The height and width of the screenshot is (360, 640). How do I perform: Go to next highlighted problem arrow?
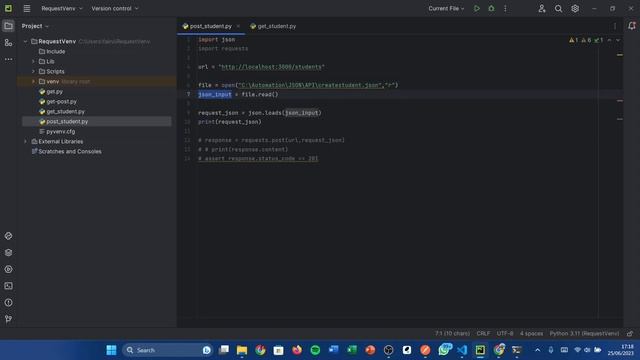pos(618,40)
